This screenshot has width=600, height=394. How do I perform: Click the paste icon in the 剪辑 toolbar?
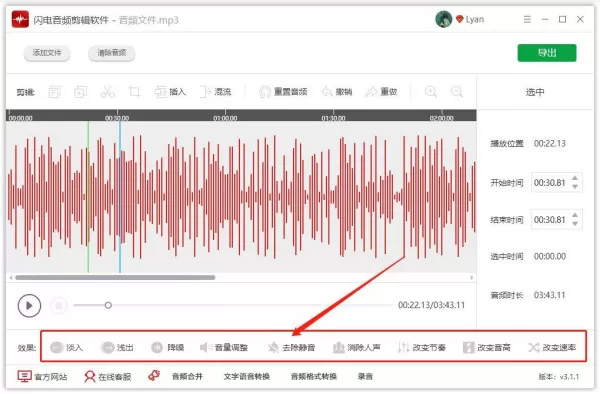click(x=81, y=92)
